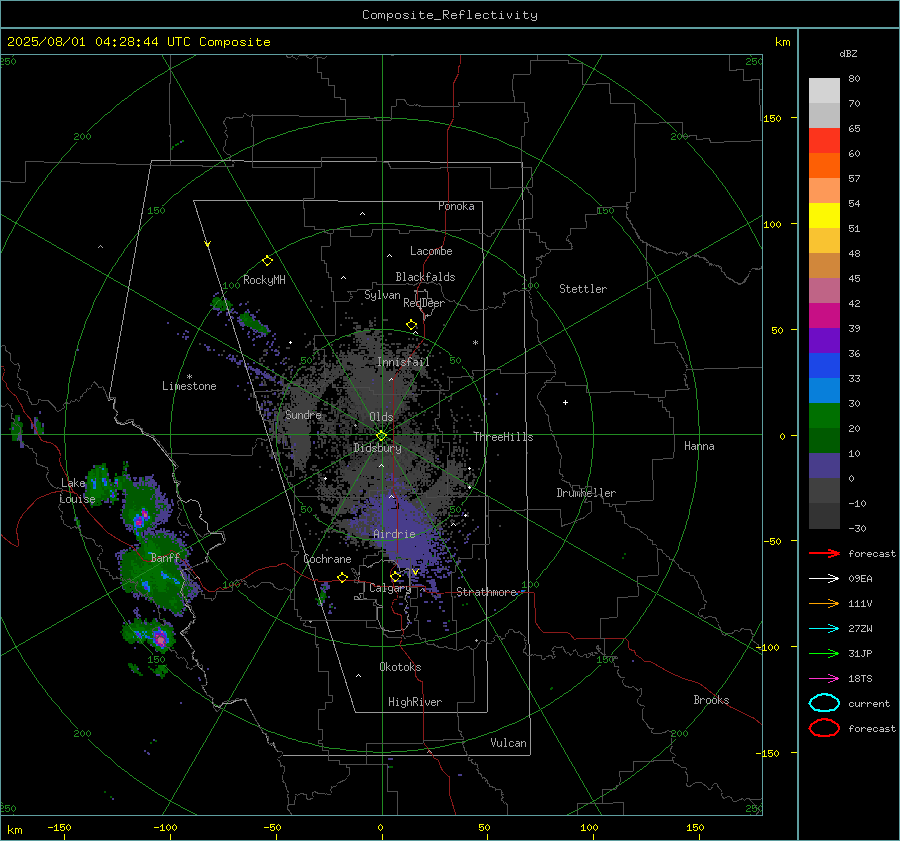Click the yellow diamond marker near RockyMH
Screen dimensions: 900x841
coord(267,261)
